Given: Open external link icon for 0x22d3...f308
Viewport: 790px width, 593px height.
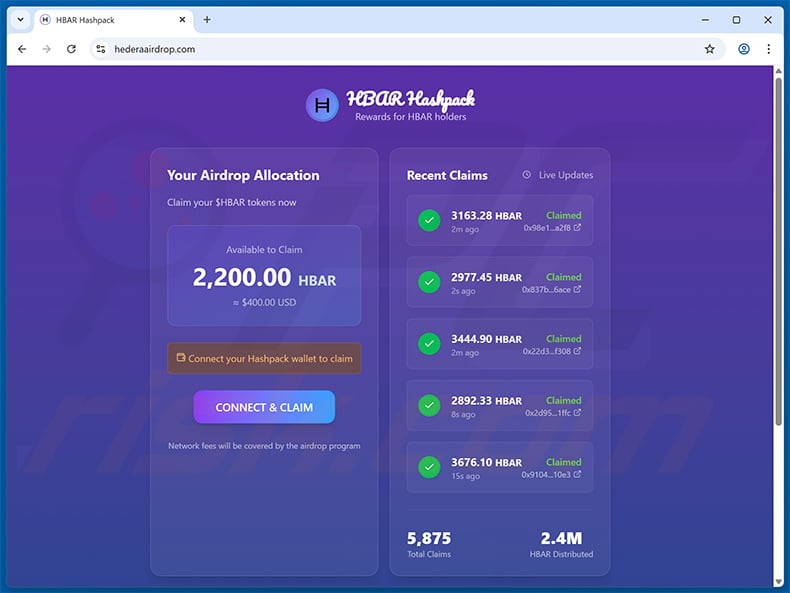Looking at the screenshot, I should click(x=577, y=351).
